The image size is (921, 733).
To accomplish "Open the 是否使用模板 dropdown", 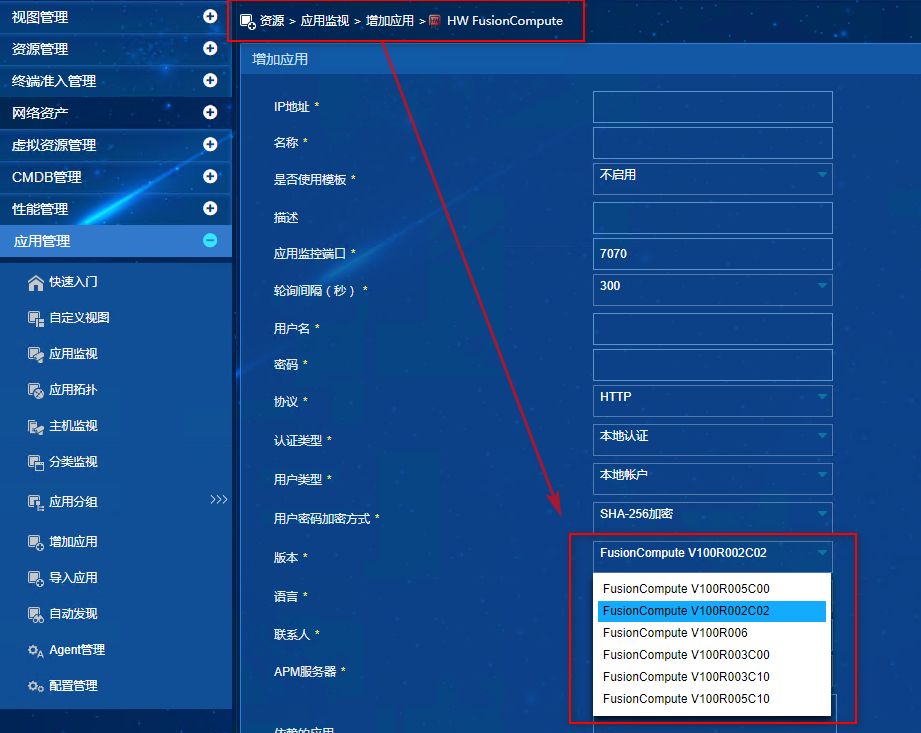I will coord(712,179).
